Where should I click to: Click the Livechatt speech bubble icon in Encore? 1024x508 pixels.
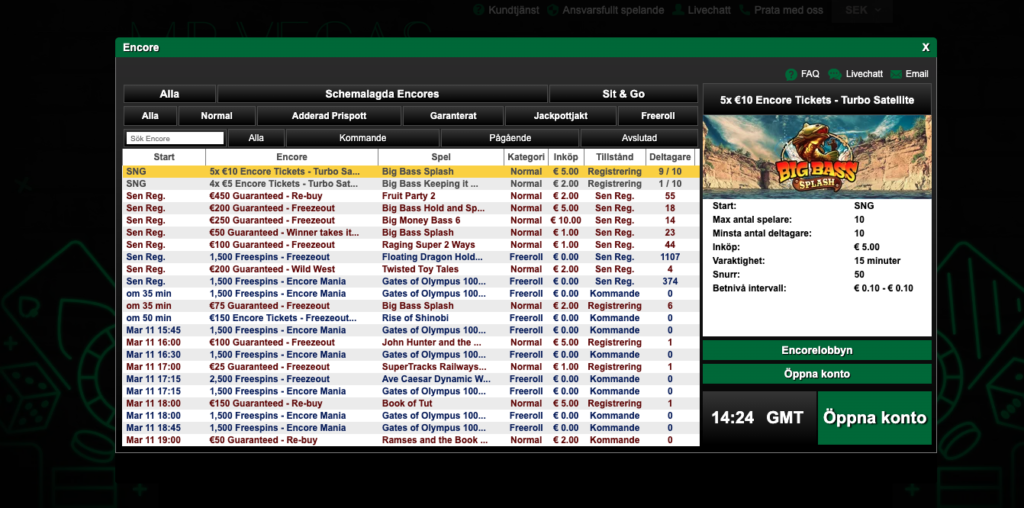[x=834, y=74]
